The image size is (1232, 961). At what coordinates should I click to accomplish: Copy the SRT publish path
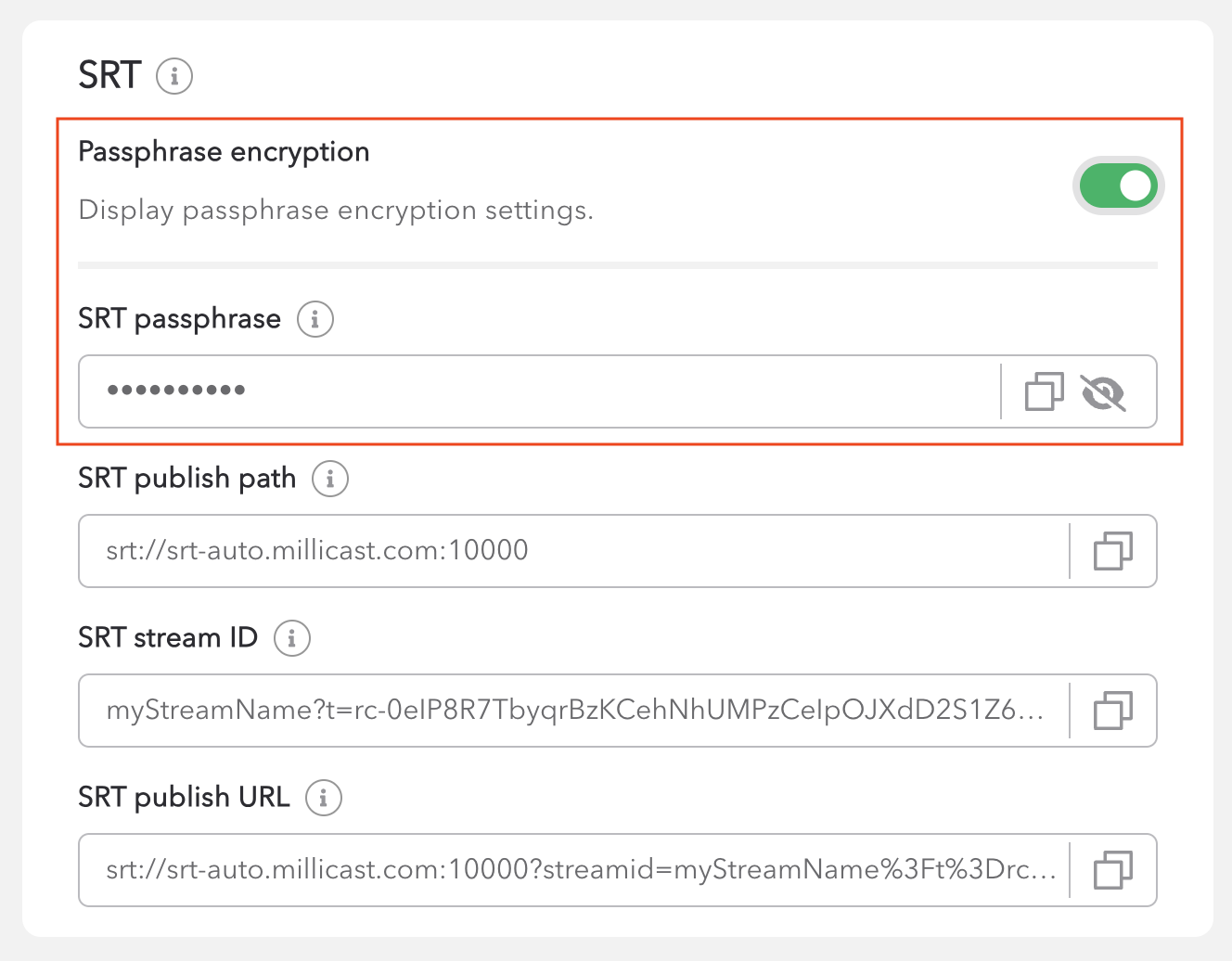point(1113,551)
